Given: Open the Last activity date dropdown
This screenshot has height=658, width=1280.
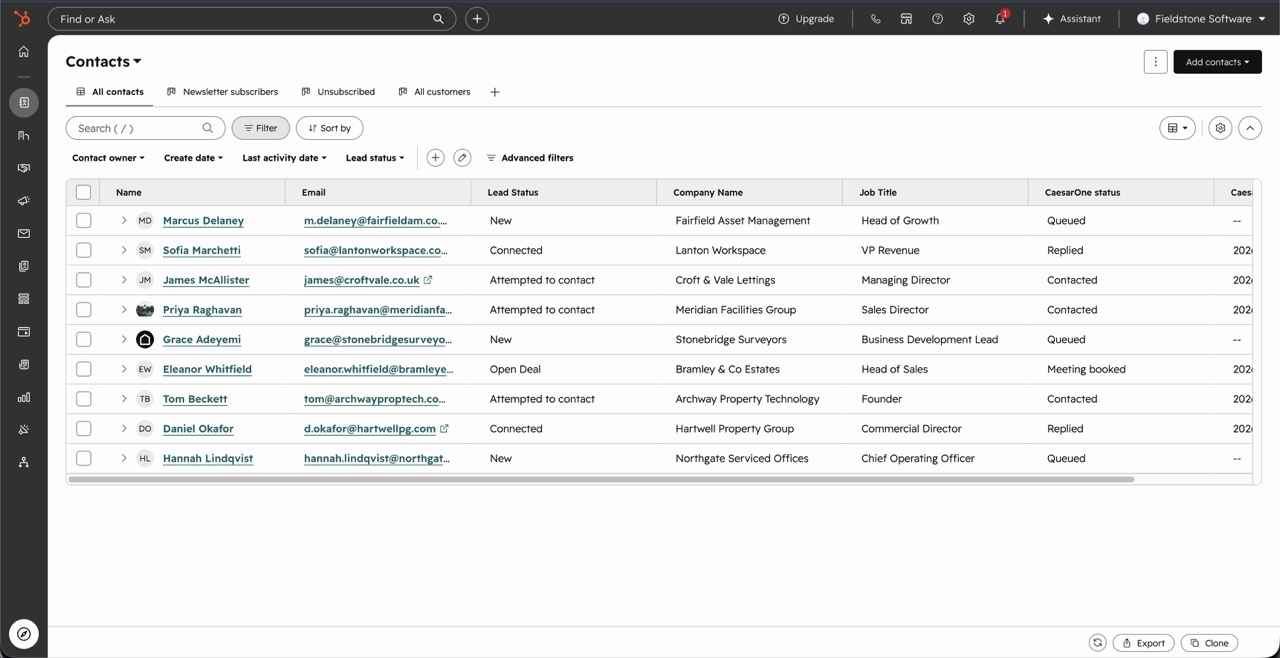Looking at the screenshot, I should click(x=284, y=158).
